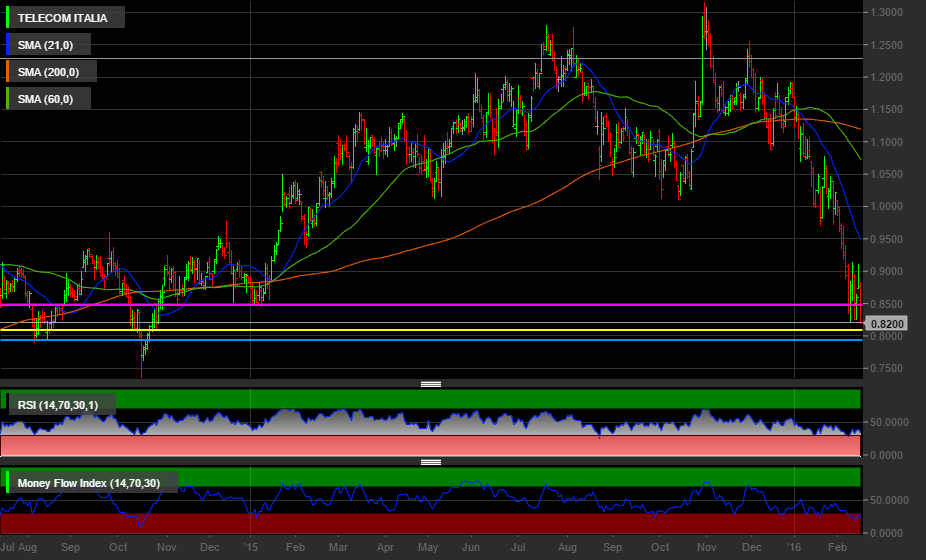Select the yellow horizontal support line
Image resolution: width=926 pixels, height=560 pixels.
[431, 330]
